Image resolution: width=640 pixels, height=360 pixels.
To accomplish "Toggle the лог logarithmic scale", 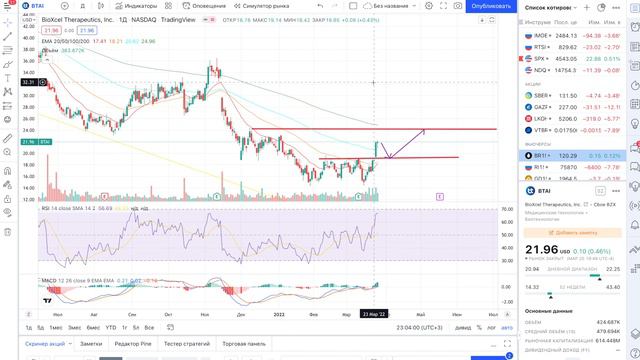I will (491, 328).
